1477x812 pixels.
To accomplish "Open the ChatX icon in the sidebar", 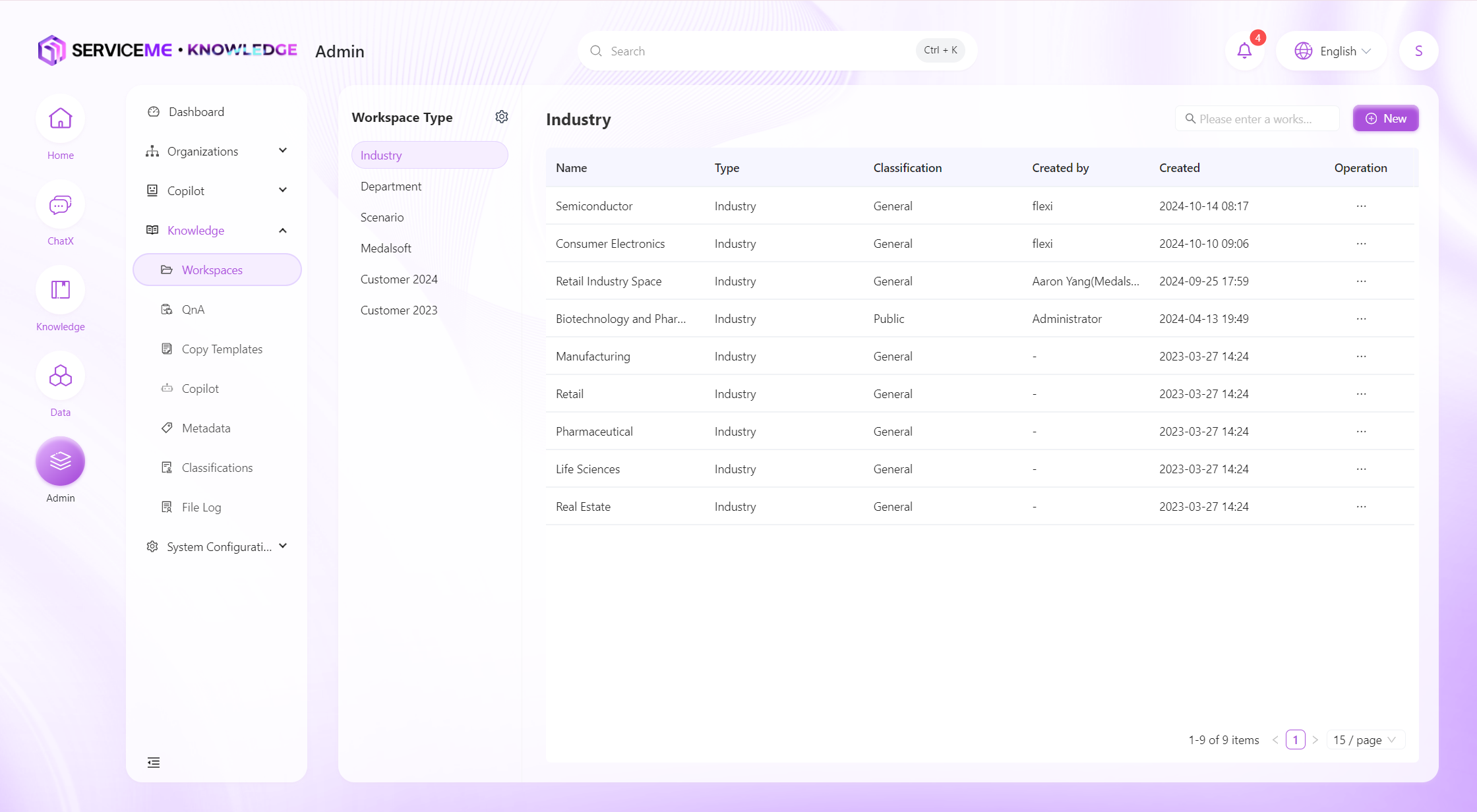I will coord(60,204).
